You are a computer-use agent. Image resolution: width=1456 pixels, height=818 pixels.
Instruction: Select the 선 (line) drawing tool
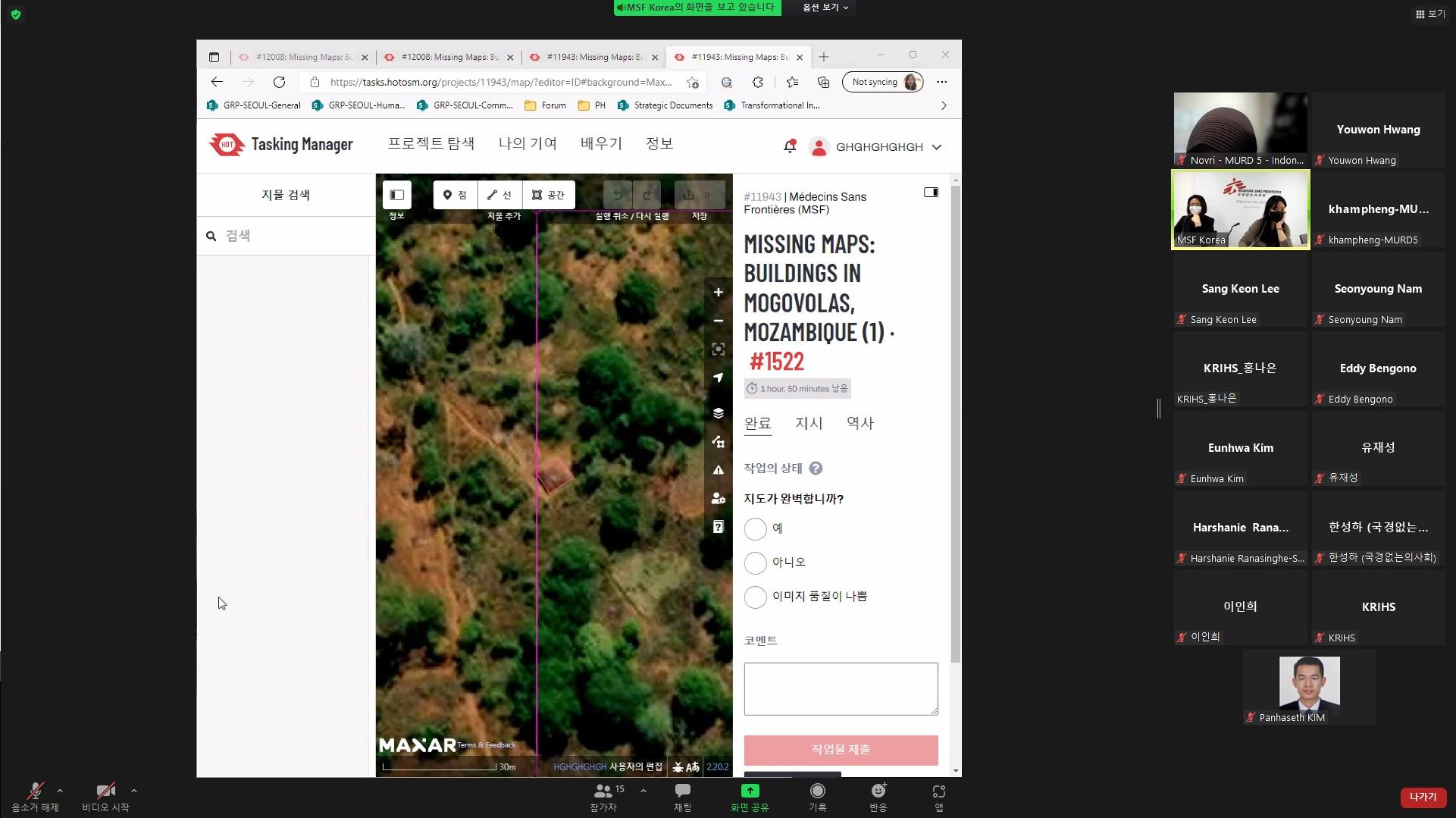499,195
